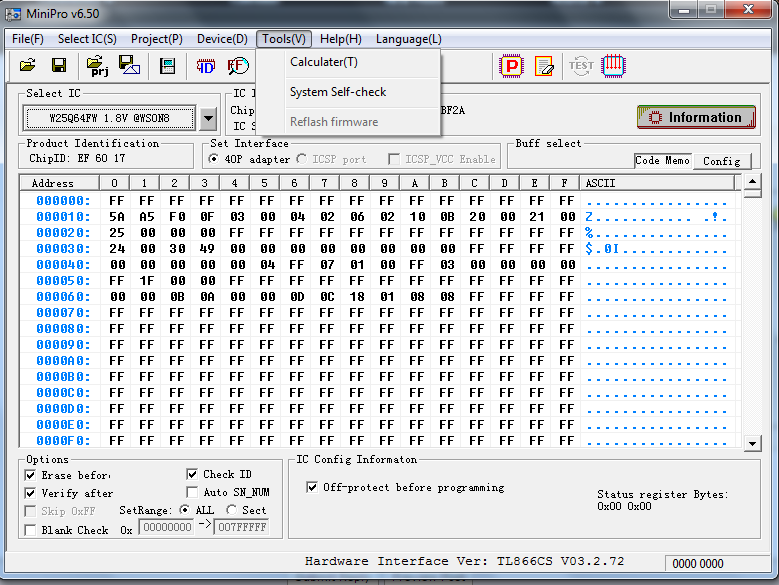Screen dimensions: 779x585
Task: Click hex byte 18 in row 000060
Action: coord(357,296)
